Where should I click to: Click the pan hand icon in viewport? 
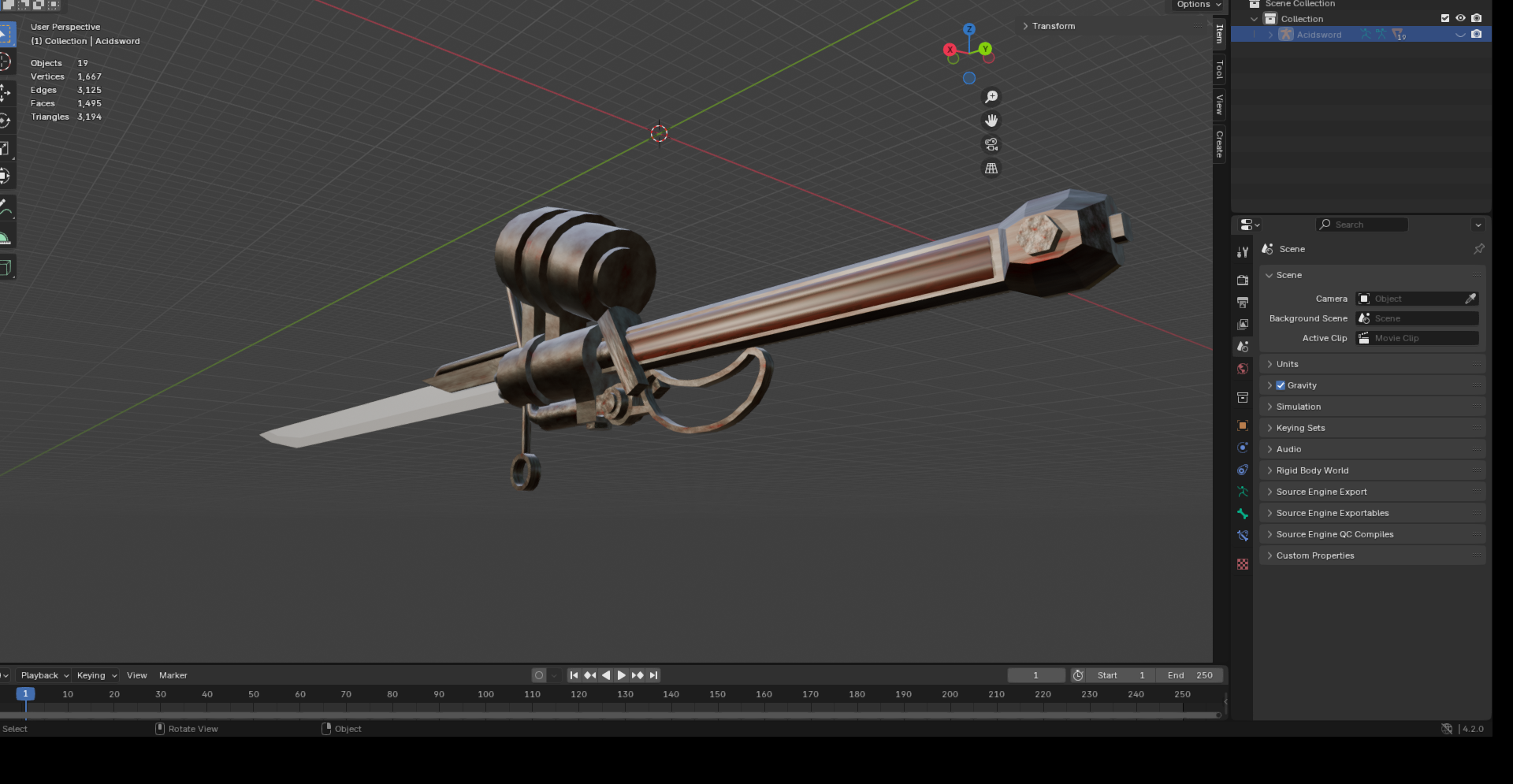(991, 121)
